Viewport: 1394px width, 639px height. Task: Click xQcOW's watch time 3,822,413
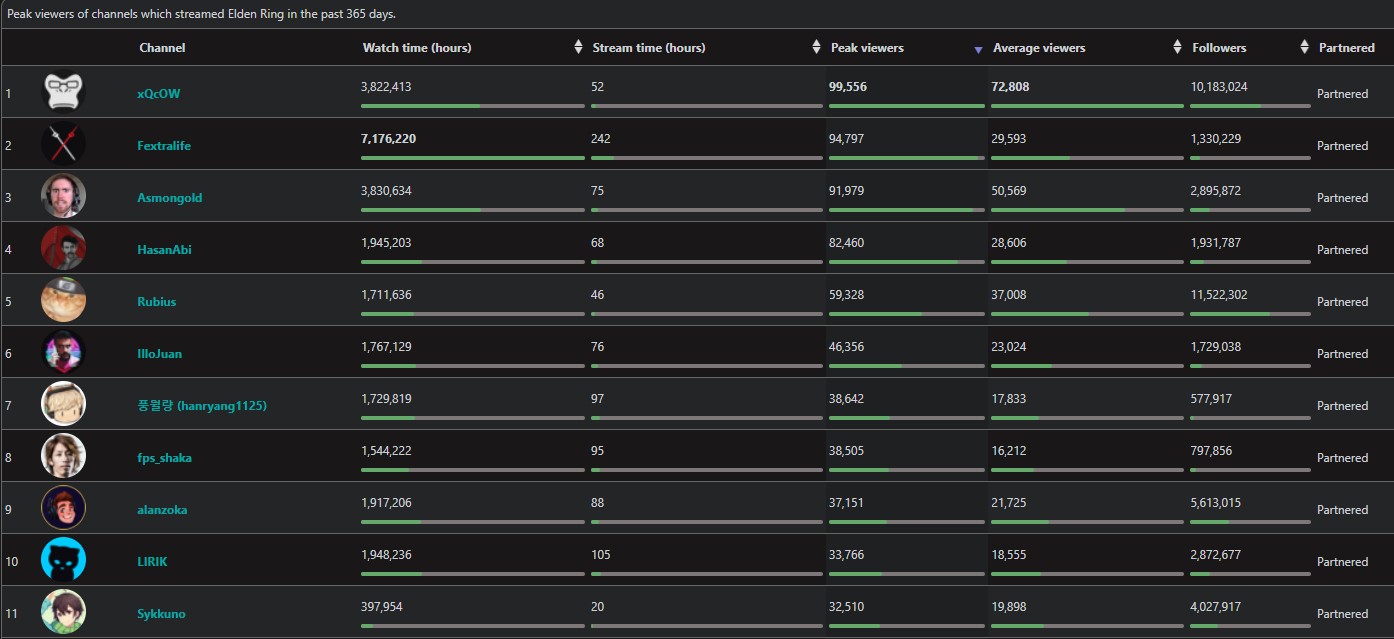(x=386, y=87)
